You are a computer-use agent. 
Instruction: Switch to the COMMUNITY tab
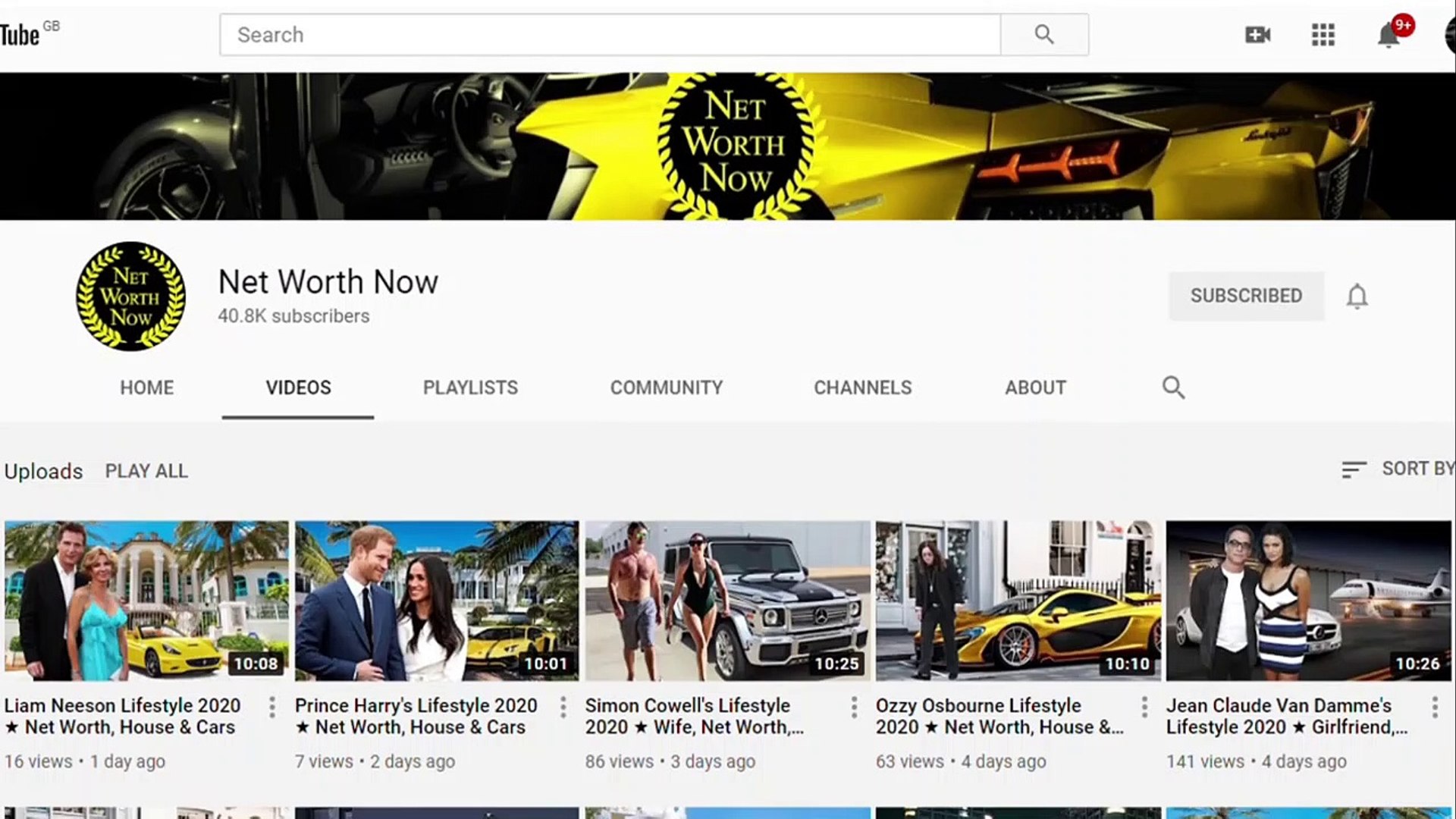pyautogui.click(x=666, y=388)
